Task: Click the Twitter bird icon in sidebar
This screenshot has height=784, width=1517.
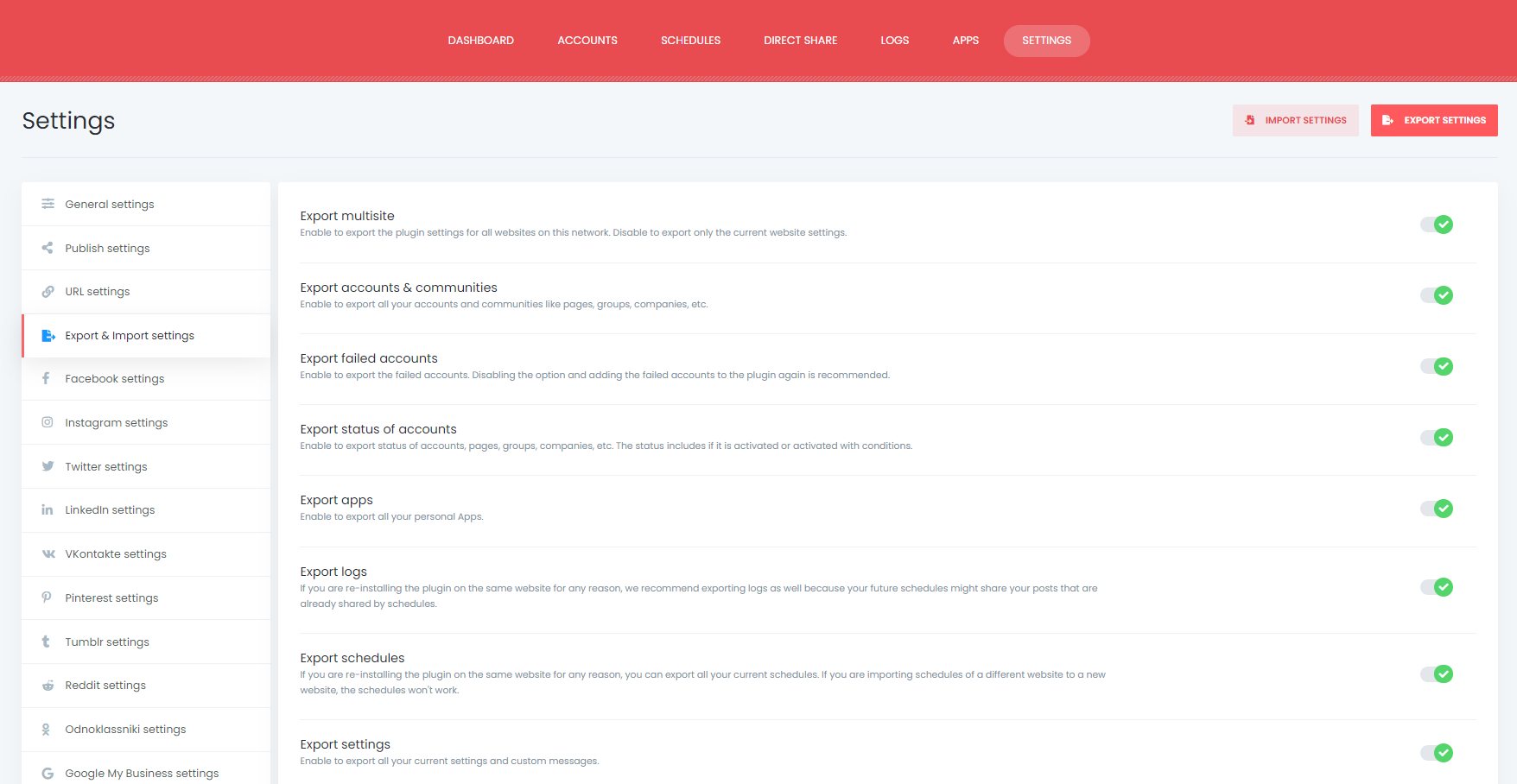Action: point(48,466)
